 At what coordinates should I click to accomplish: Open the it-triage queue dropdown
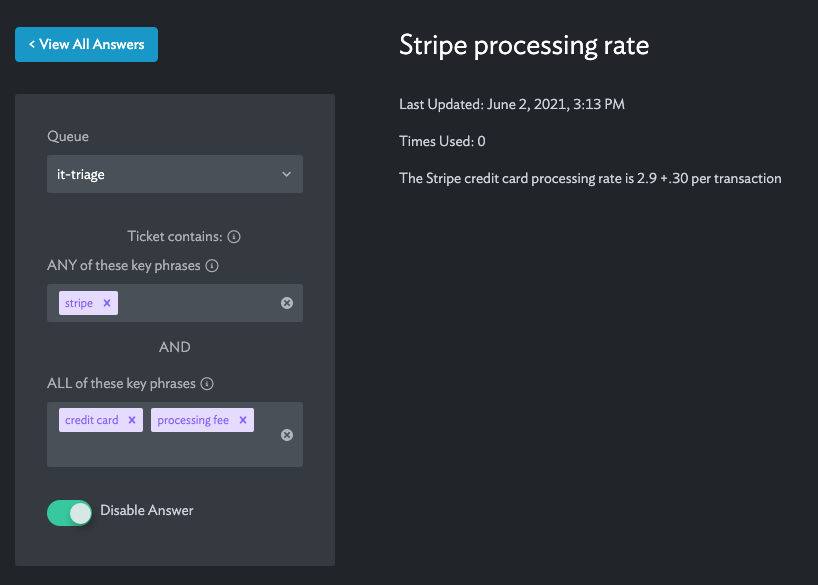point(175,174)
